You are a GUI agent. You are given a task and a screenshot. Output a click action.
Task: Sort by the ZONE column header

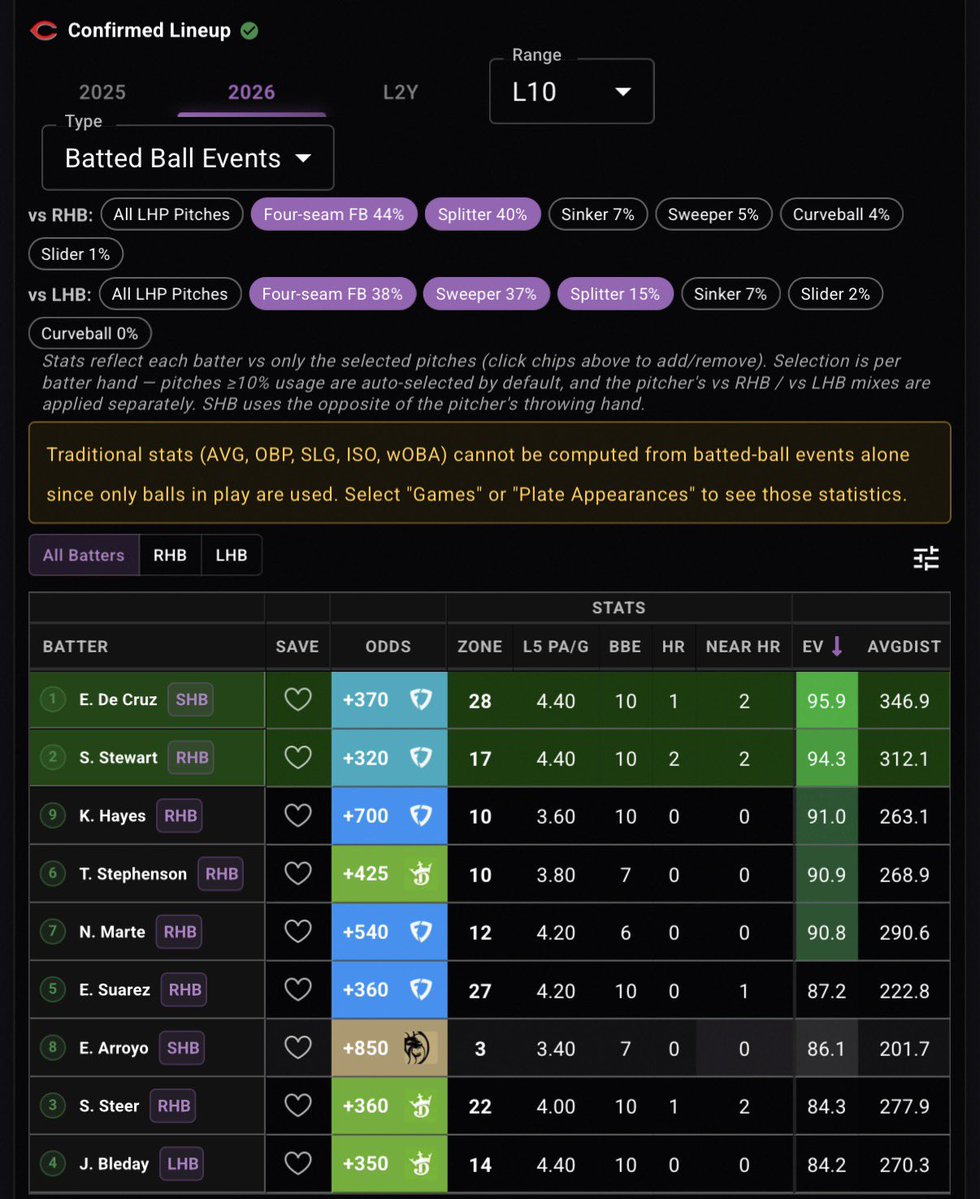(480, 647)
